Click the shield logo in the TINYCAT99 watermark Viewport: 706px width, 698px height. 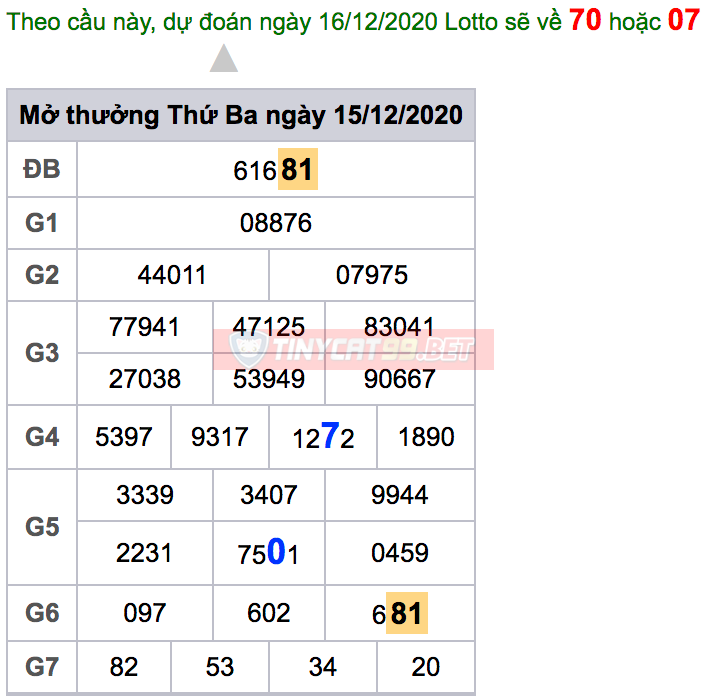click(x=245, y=350)
